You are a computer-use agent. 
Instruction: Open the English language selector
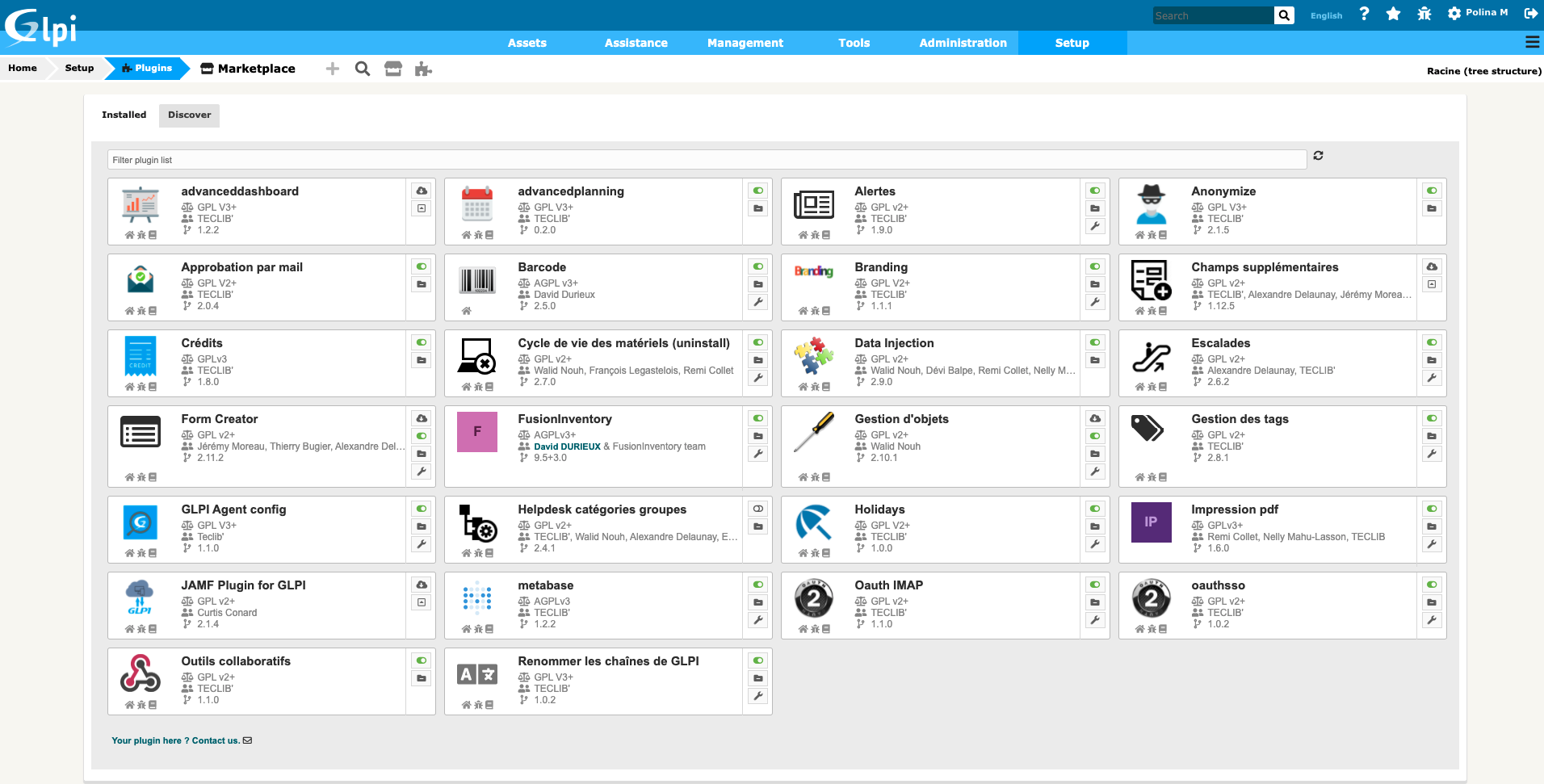(x=1326, y=15)
